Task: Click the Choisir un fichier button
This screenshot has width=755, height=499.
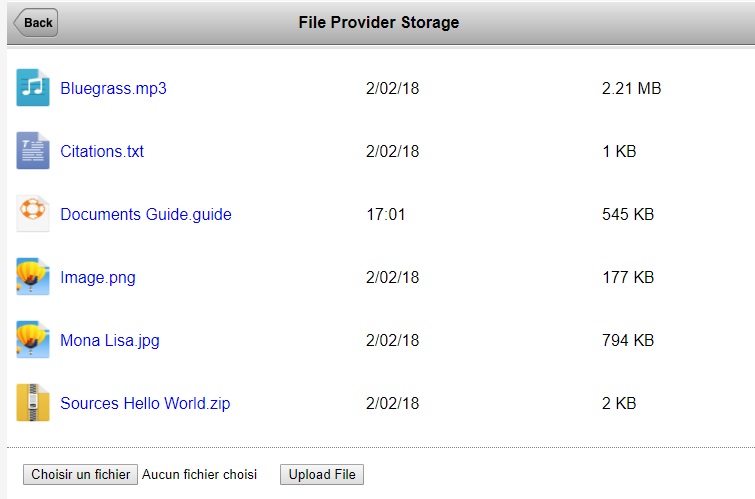Action: click(80, 474)
